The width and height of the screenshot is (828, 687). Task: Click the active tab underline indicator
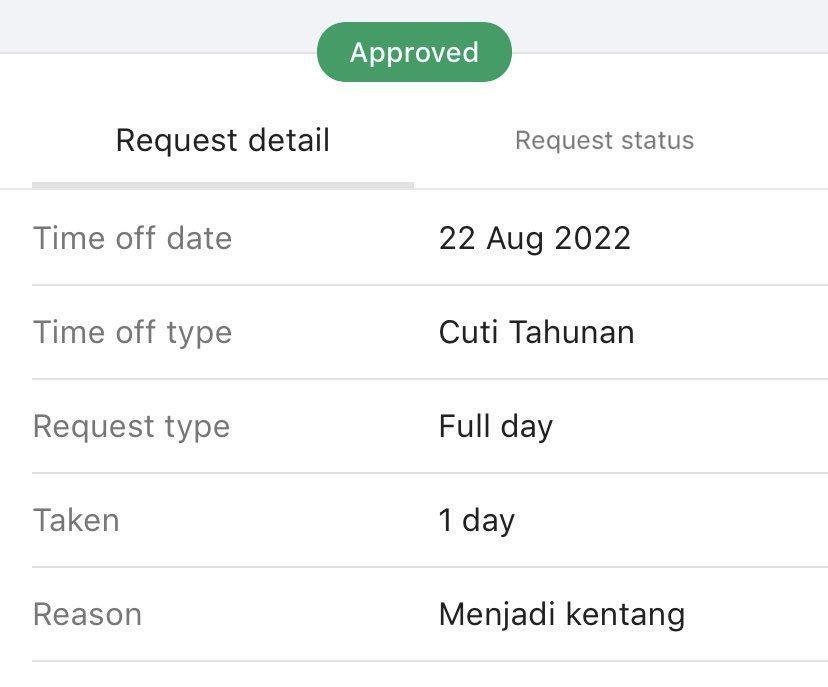pos(223,185)
